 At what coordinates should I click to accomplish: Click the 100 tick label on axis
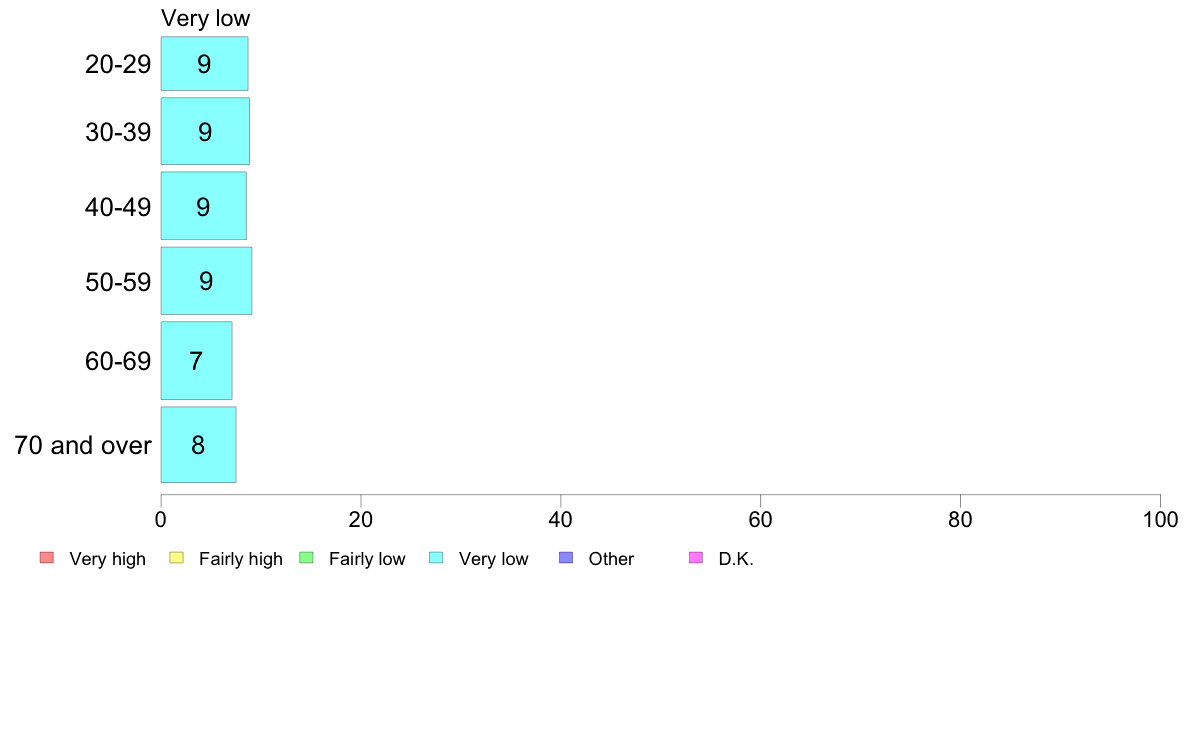click(x=1160, y=519)
